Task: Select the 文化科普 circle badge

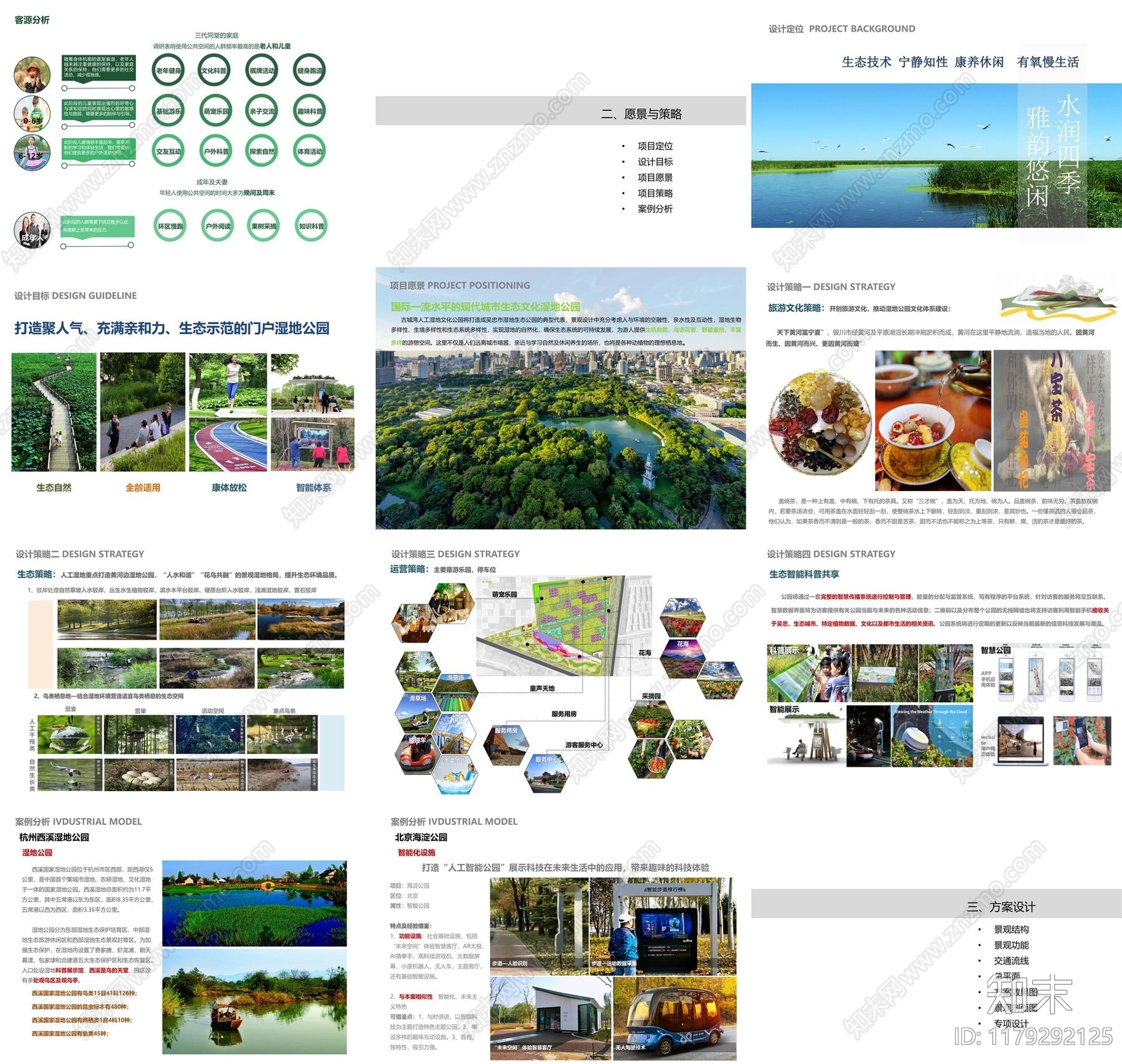Action: (215, 70)
